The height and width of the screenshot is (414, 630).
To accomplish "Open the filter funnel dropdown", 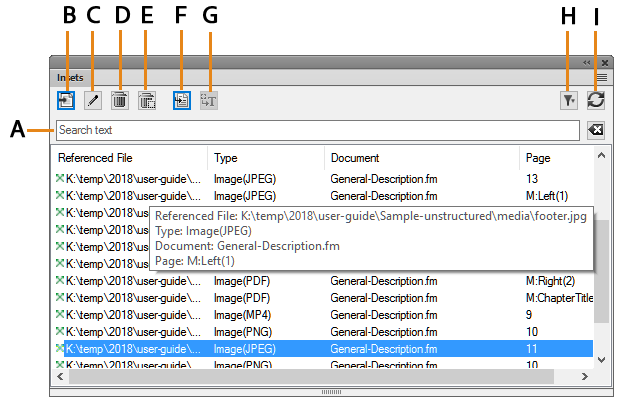I will (x=568, y=99).
